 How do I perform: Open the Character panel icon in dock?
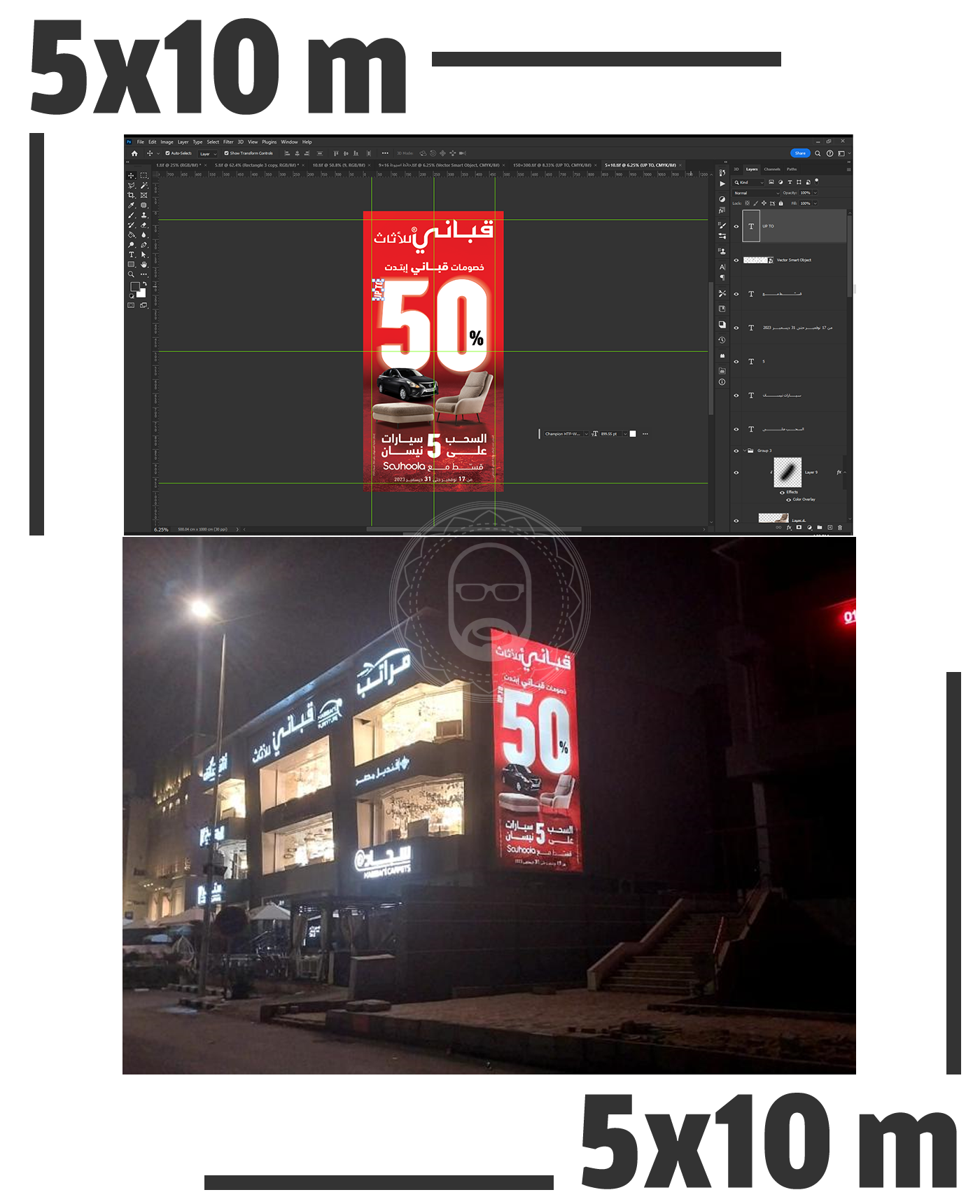(x=722, y=267)
